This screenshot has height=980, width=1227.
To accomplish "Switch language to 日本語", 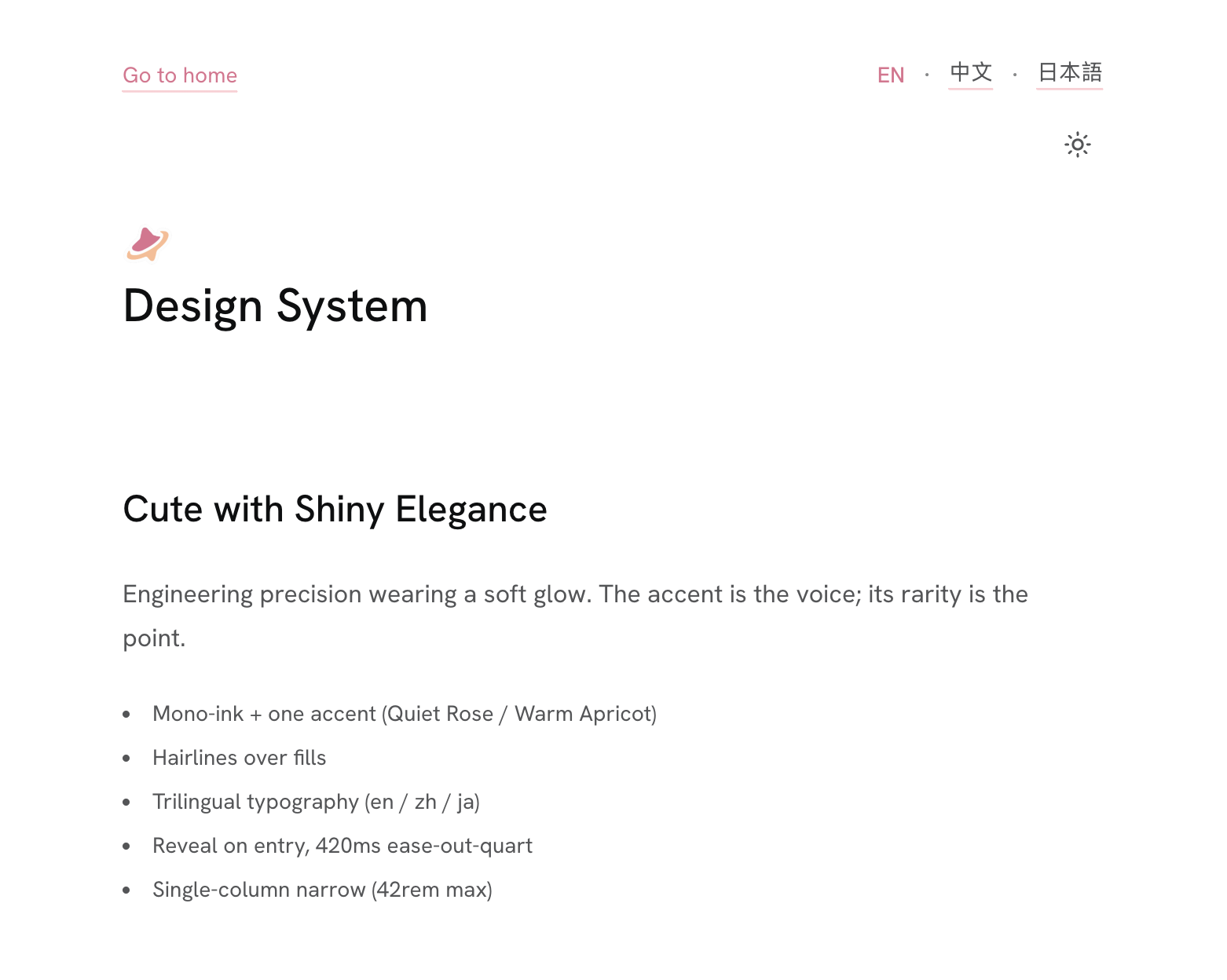I will (x=1070, y=73).
